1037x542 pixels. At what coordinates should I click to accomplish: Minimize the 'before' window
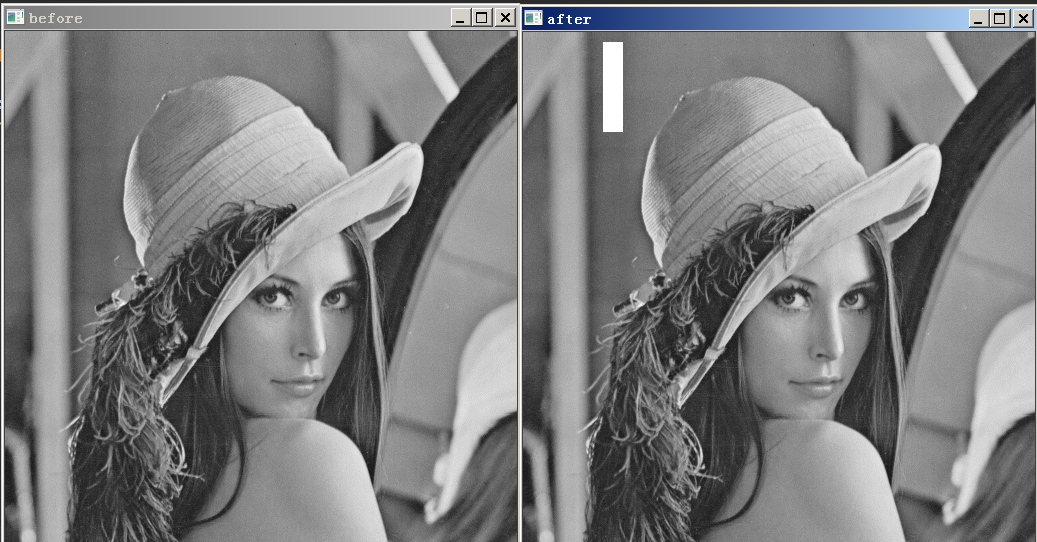[x=459, y=18]
